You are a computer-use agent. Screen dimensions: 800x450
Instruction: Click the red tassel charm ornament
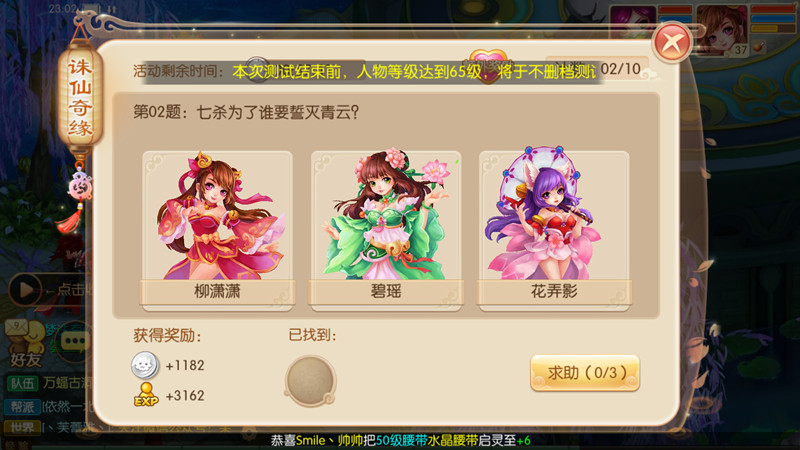75,202
